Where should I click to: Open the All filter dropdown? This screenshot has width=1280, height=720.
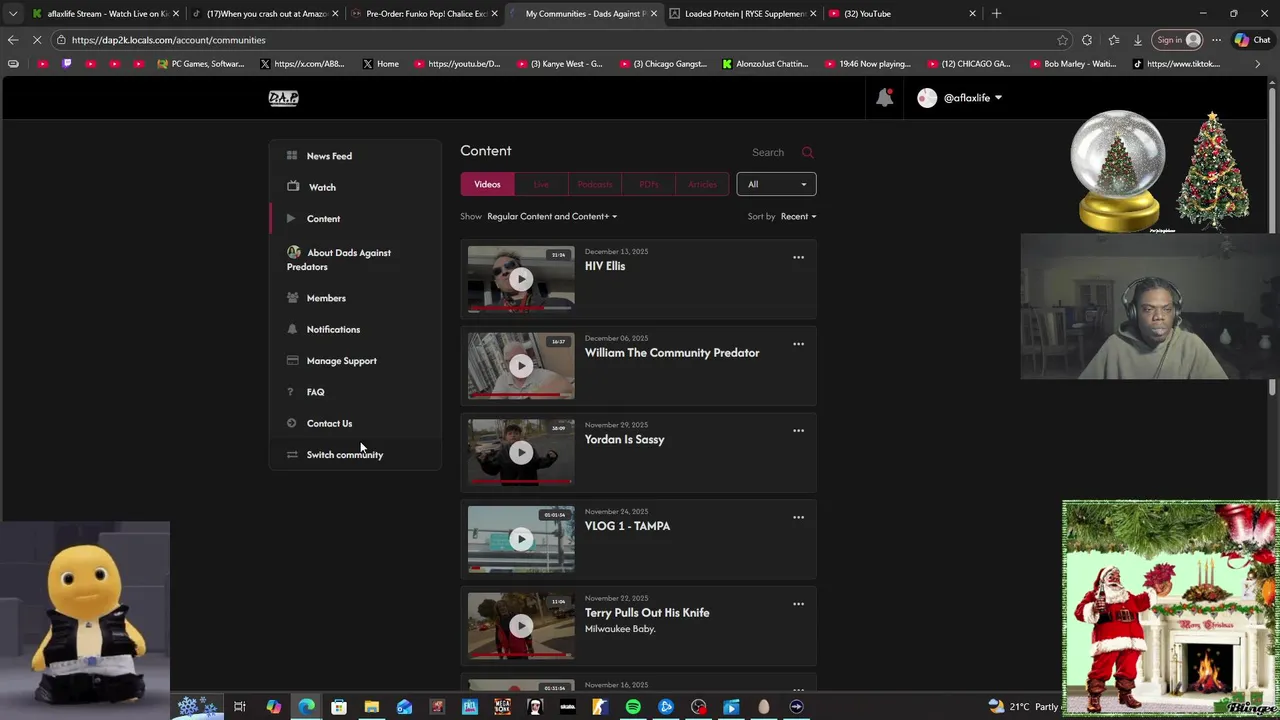click(x=776, y=184)
